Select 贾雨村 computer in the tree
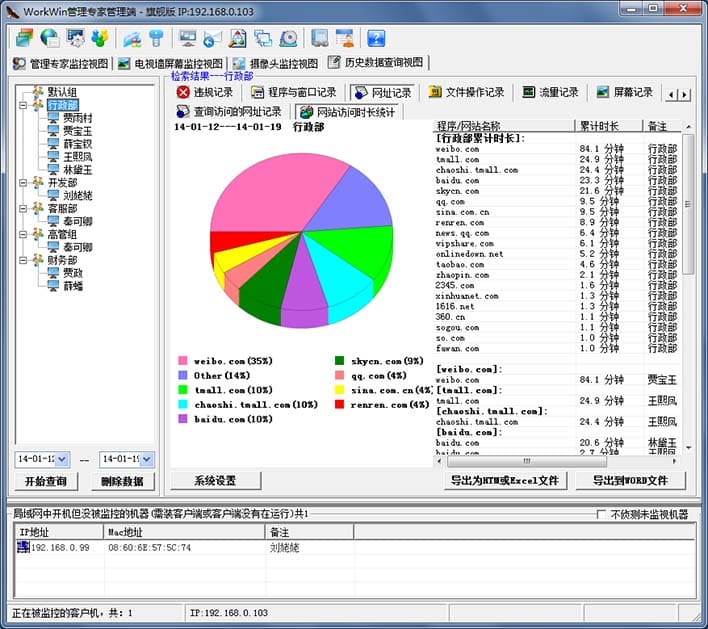The image size is (708, 629). click(x=77, y=118)
